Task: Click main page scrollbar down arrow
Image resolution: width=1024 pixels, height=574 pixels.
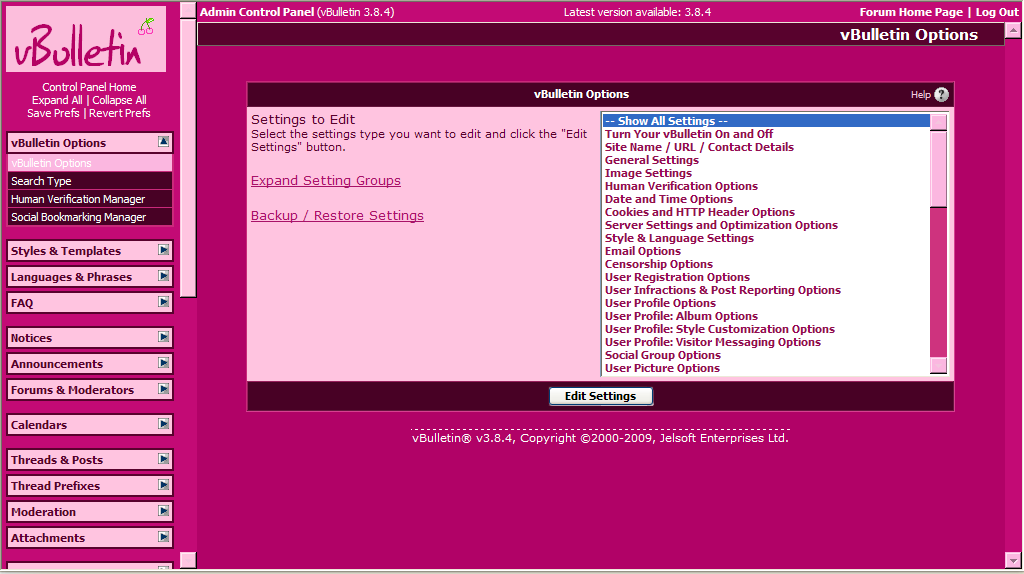Action: (1014, 560)
